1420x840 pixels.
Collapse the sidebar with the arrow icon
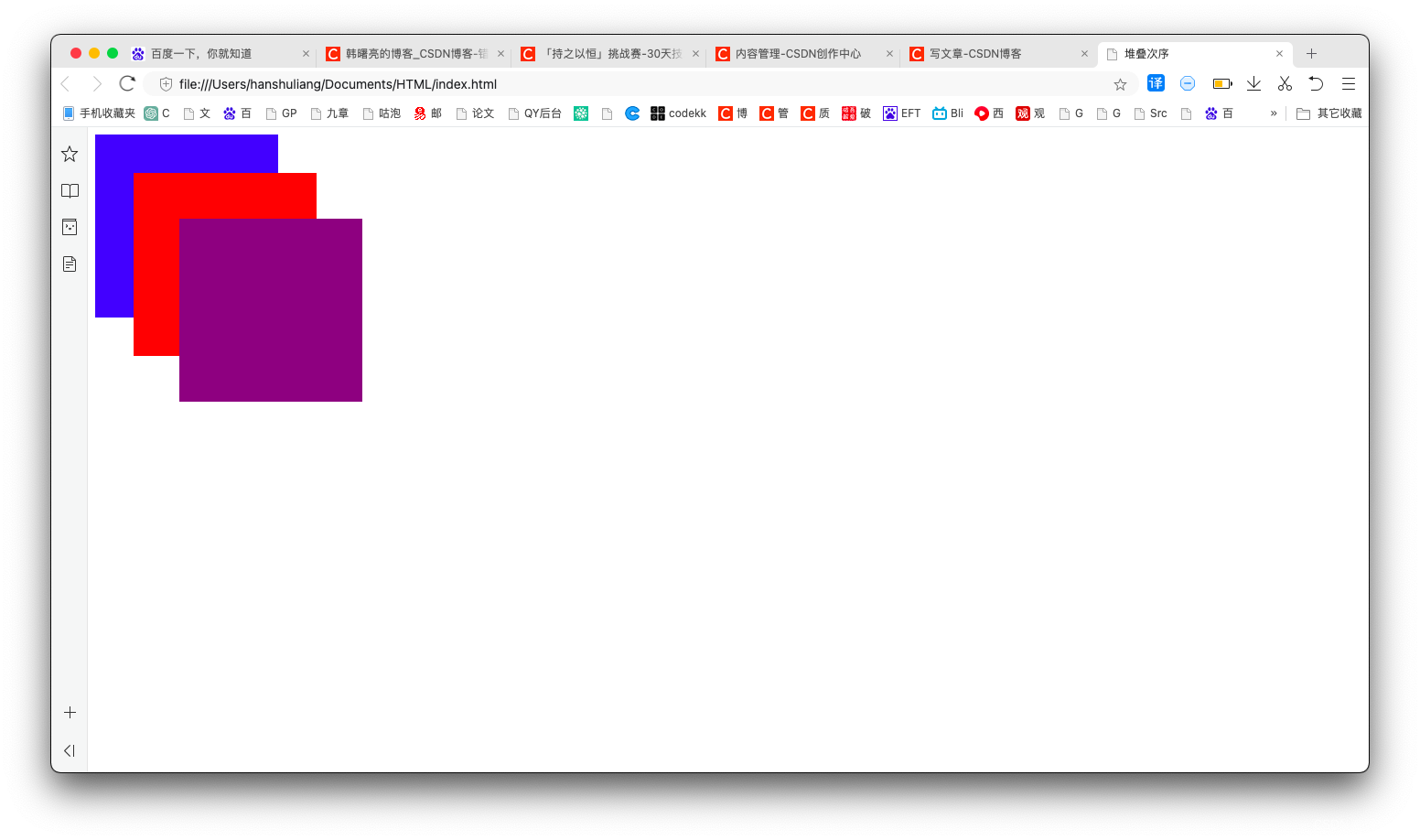[70, 750]
